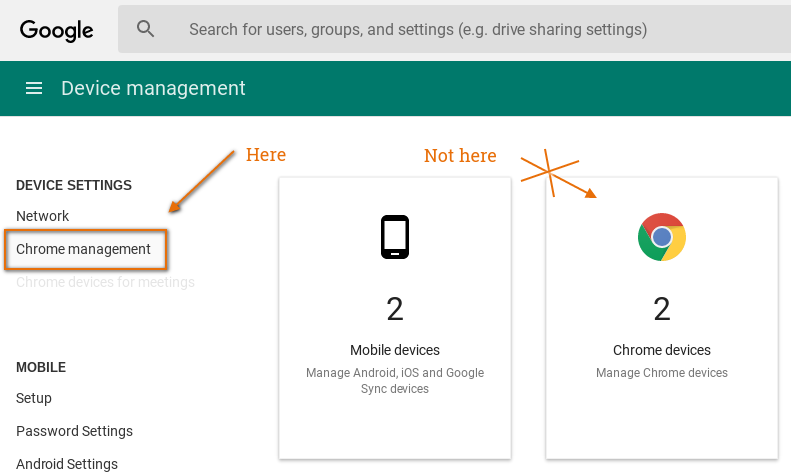Open mobile Setup section
The image size is (791, 473).
point(34,398)
